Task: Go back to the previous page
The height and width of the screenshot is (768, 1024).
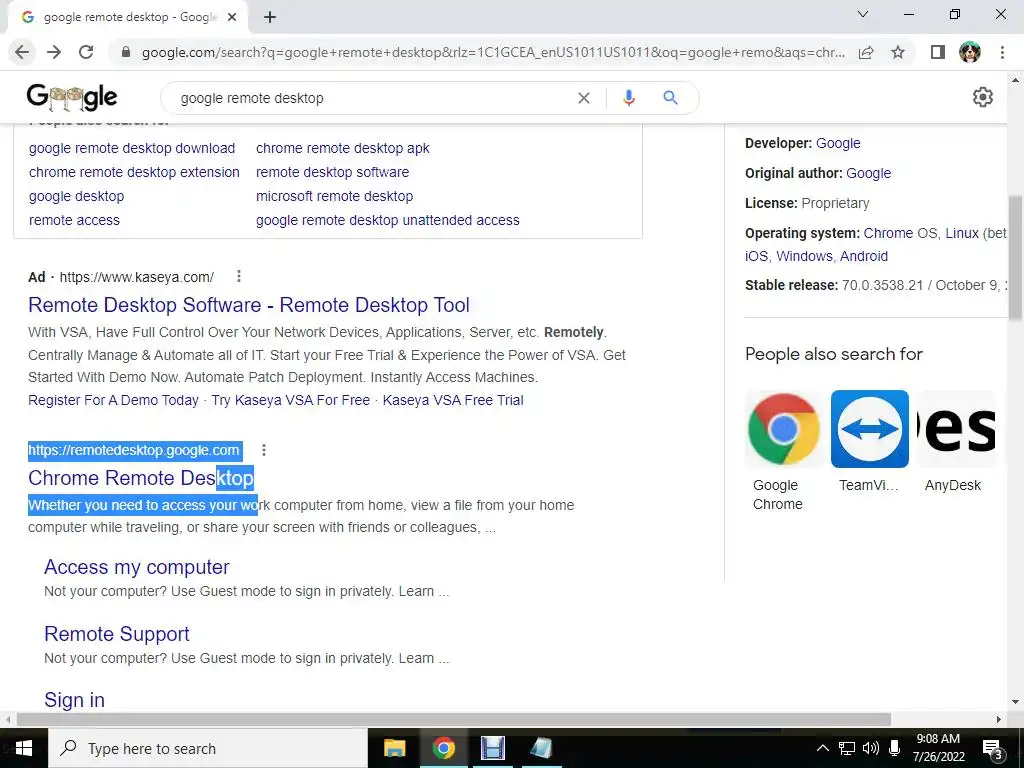Action: tap(22, 52)
